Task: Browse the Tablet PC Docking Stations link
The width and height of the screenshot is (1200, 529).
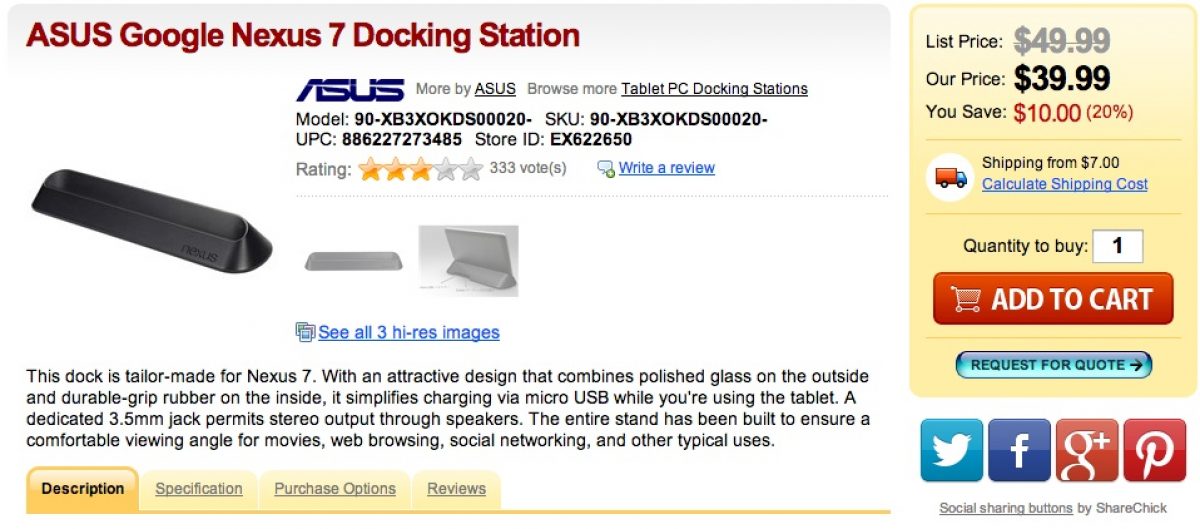Action: click(714, 89)
